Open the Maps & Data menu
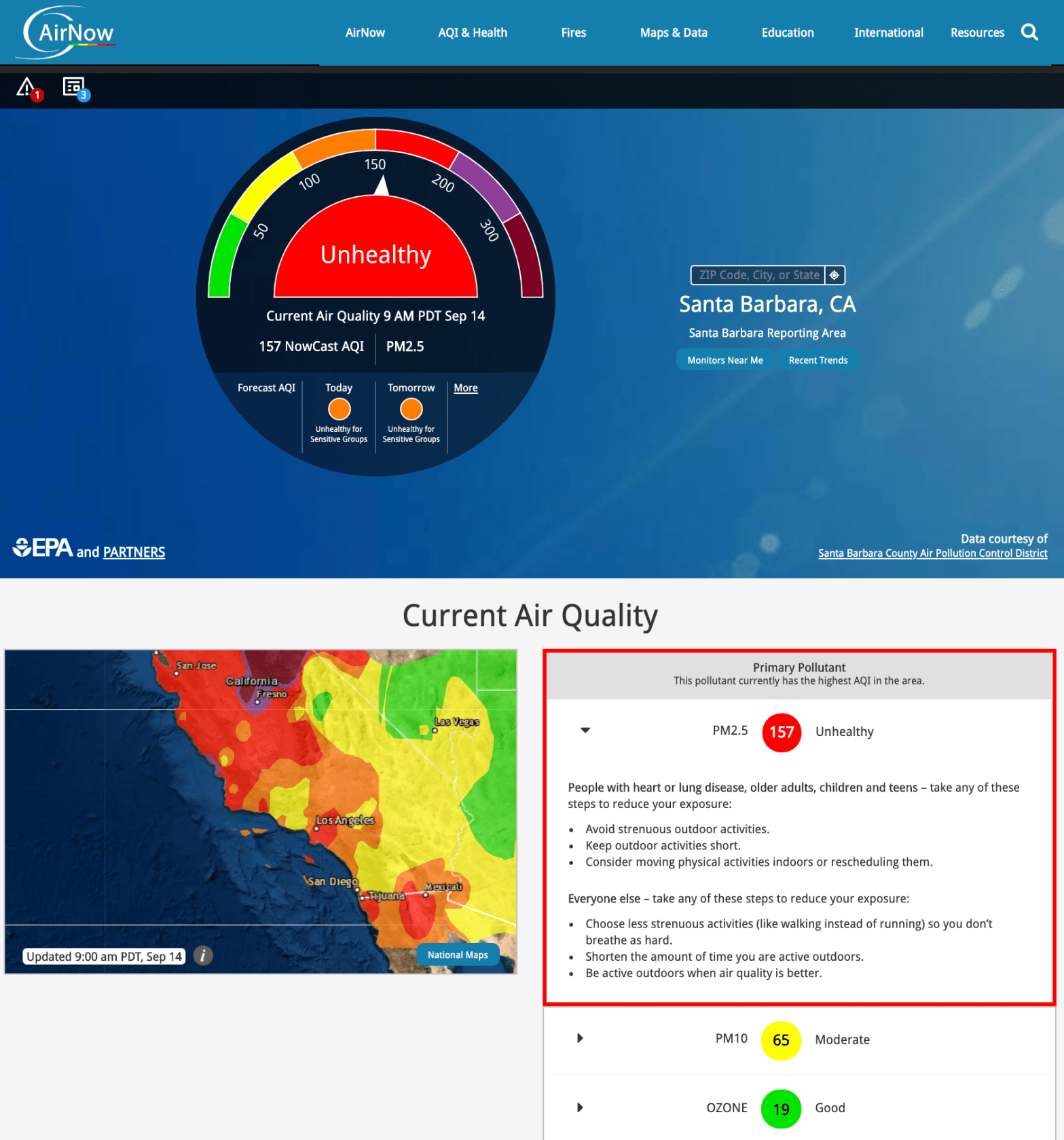 pos(673,33)
